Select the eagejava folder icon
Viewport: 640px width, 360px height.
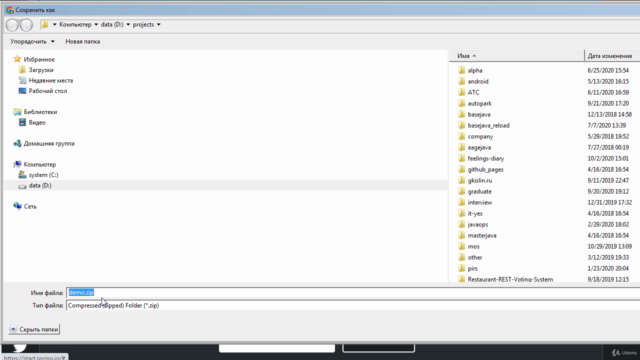point(462,147)
